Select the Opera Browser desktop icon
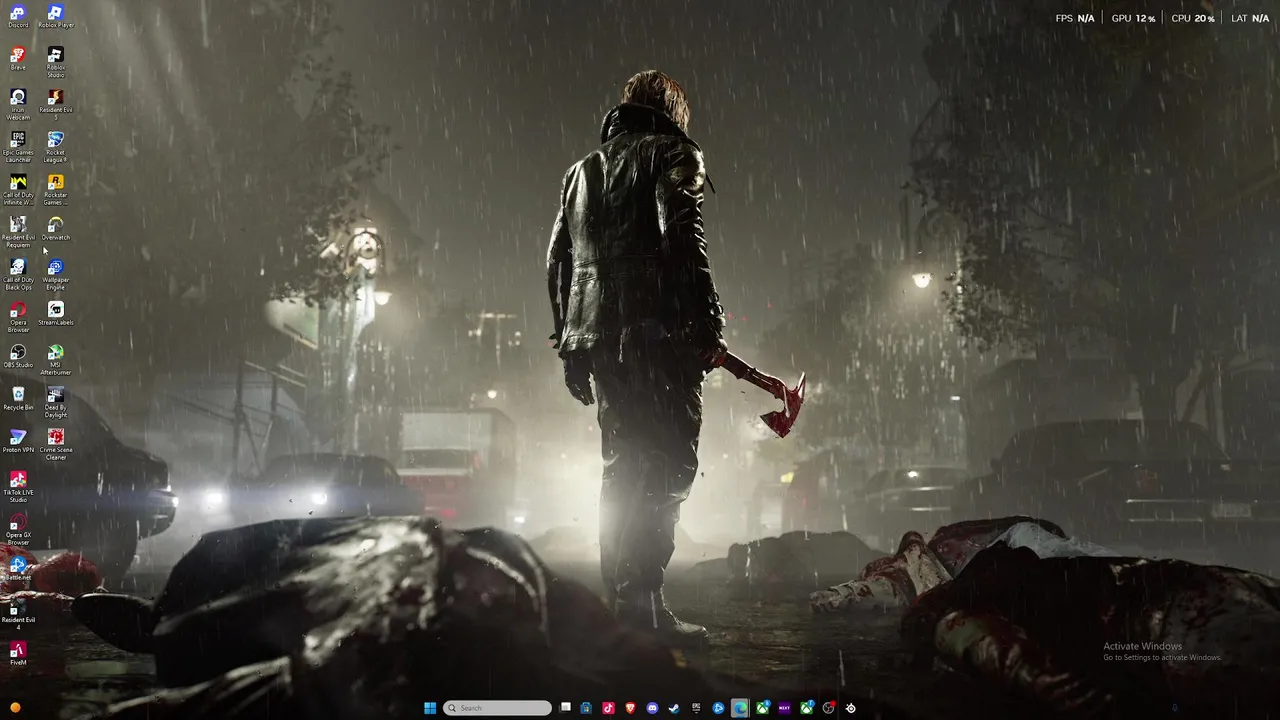Screen dimensions: 1280x720 (18, 318)
